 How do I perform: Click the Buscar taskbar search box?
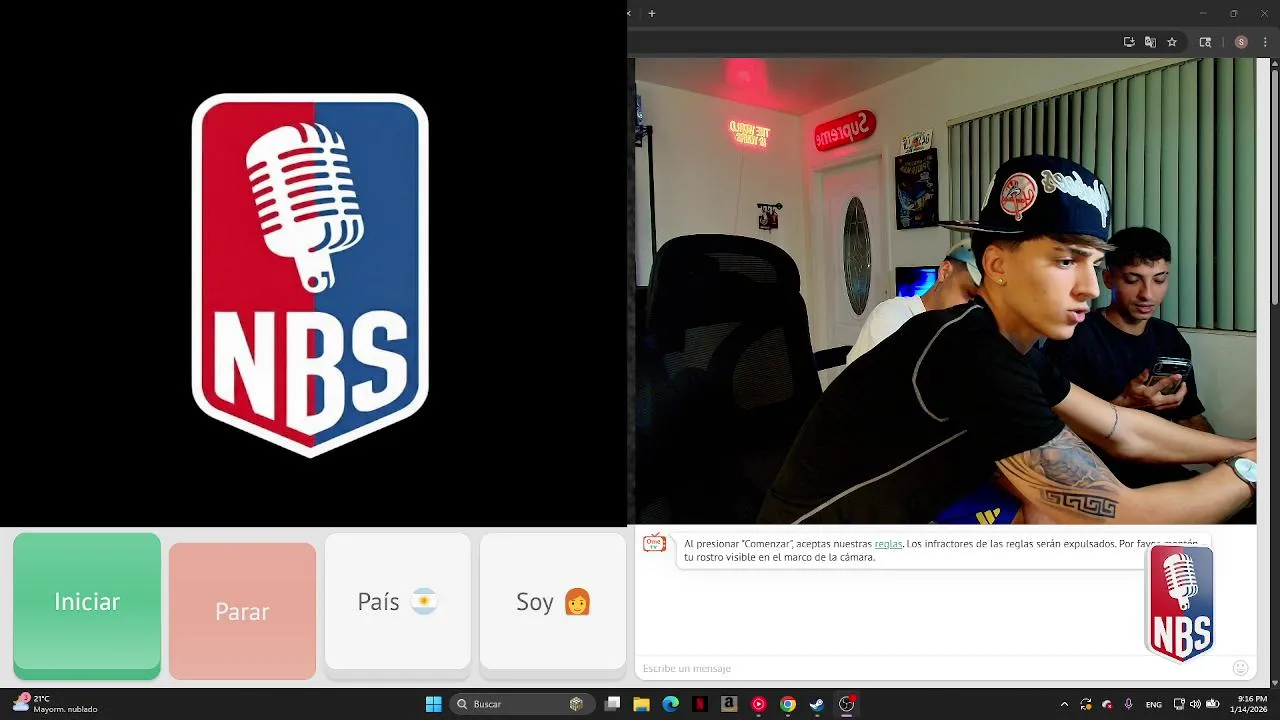[522, 704]
